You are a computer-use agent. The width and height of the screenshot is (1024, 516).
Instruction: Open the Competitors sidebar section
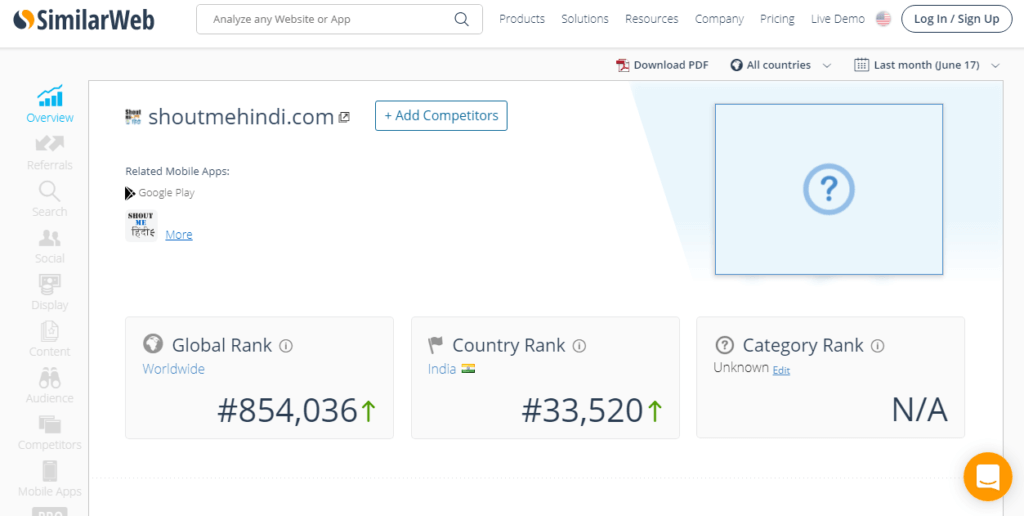(50, 432)
